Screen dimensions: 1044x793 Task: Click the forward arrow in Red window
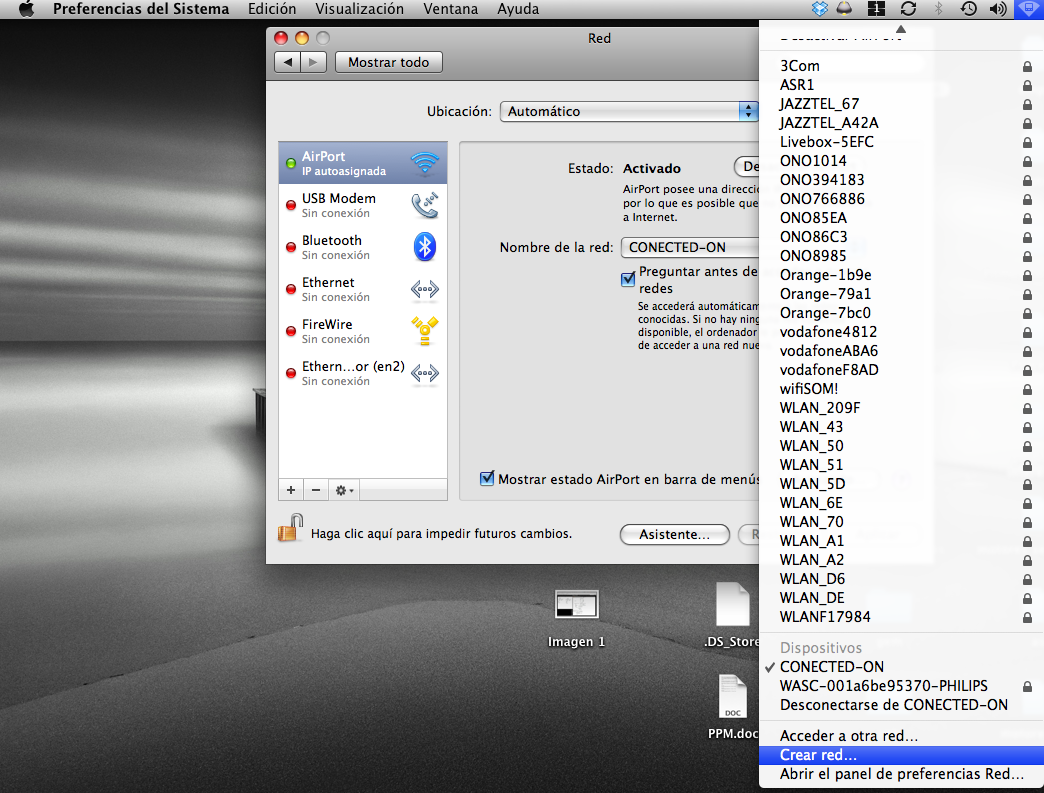pos(313,63)
